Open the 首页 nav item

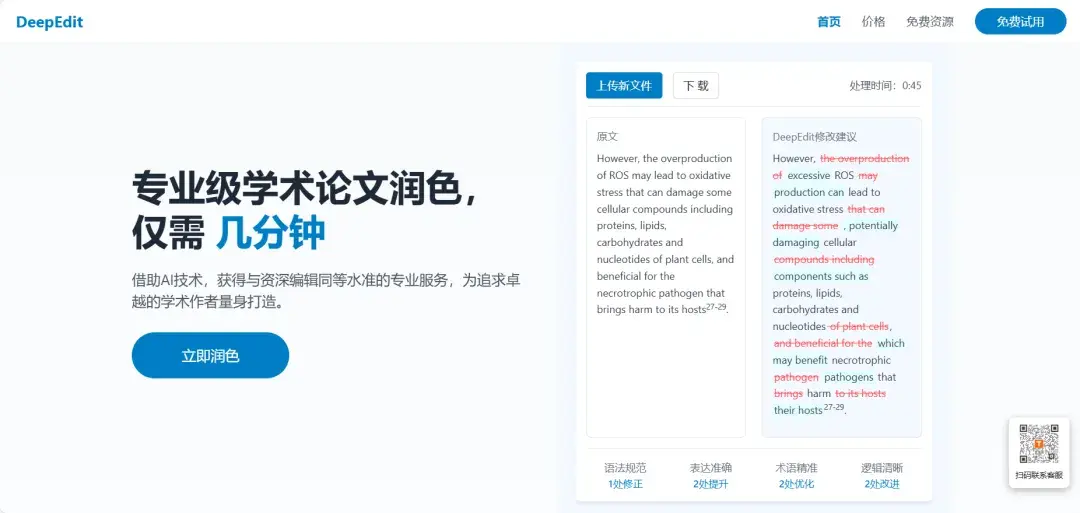tap(829, 22)
